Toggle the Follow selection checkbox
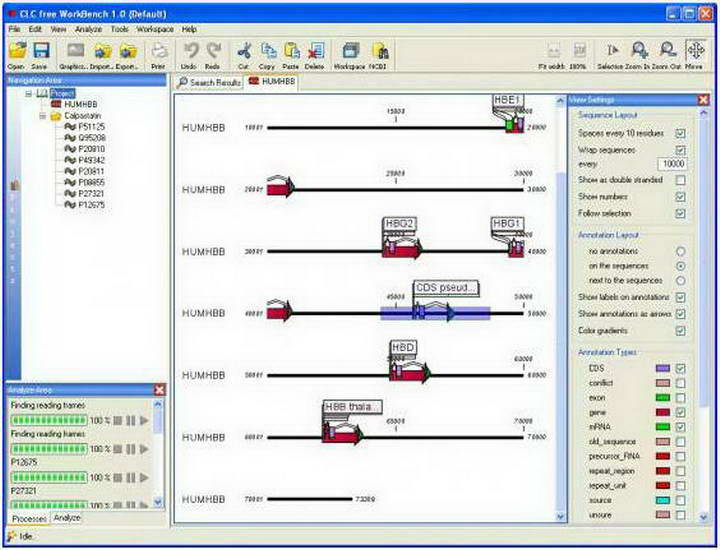Viewport: 720px width, 550px height. (681, 213)
